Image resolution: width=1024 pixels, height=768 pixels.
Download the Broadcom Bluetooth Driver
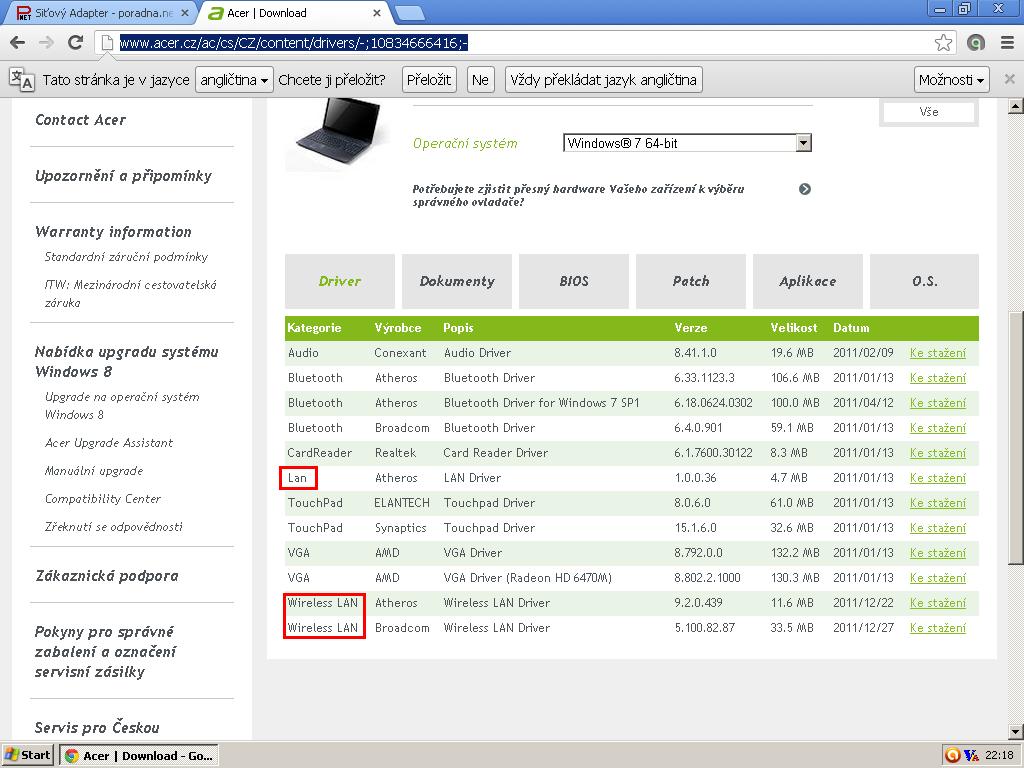(937, 428)
